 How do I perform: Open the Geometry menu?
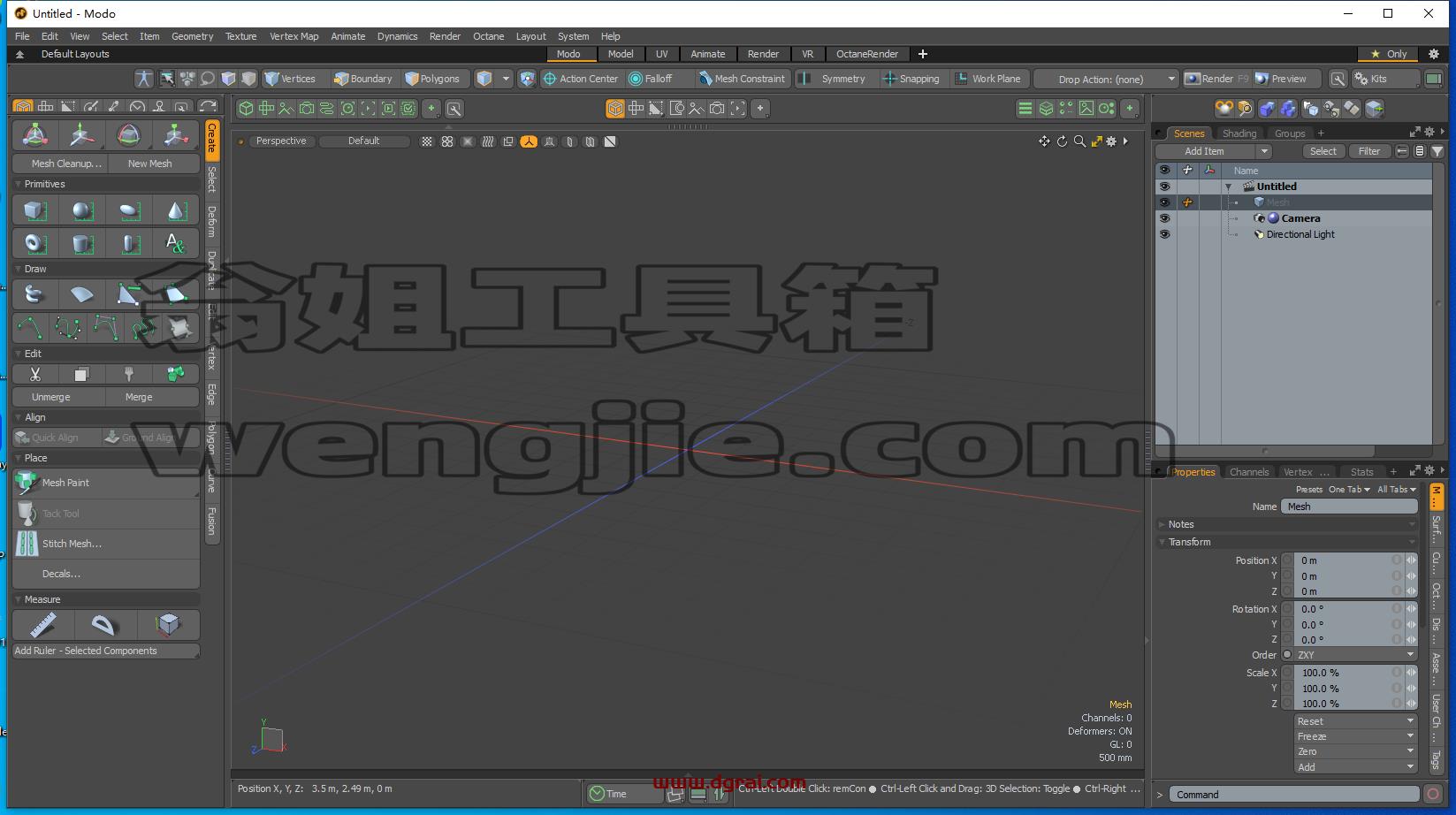[192, 36]
